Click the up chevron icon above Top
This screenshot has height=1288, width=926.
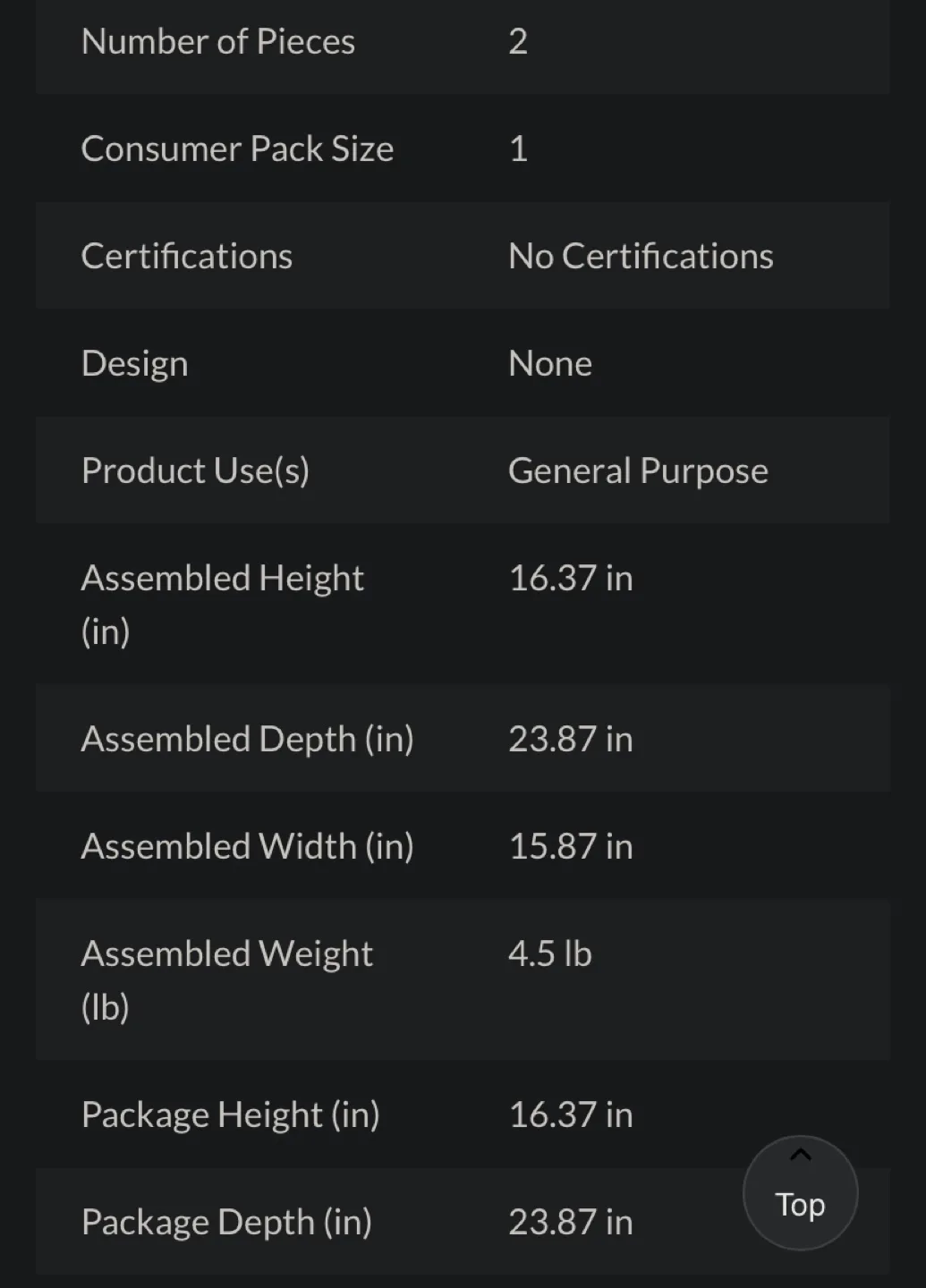[801, 1155]
